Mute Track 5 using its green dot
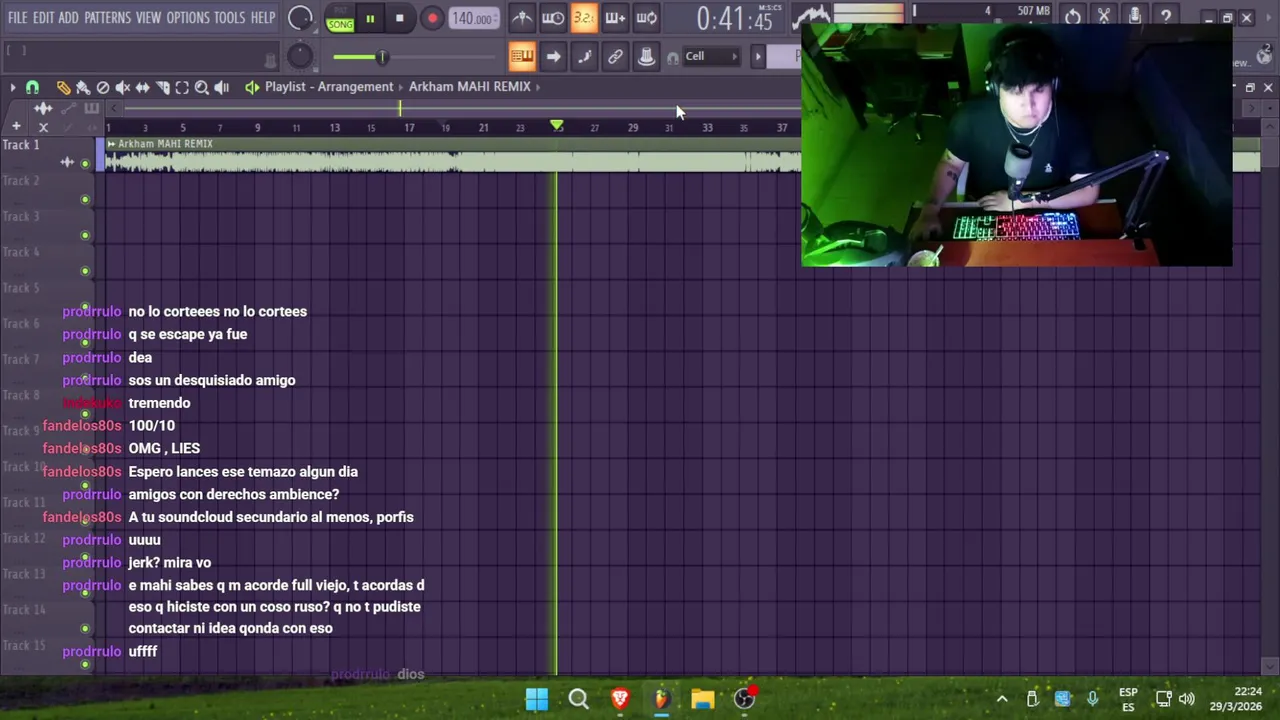This screenshot has width=1280, height=720. tap(85, 307)
